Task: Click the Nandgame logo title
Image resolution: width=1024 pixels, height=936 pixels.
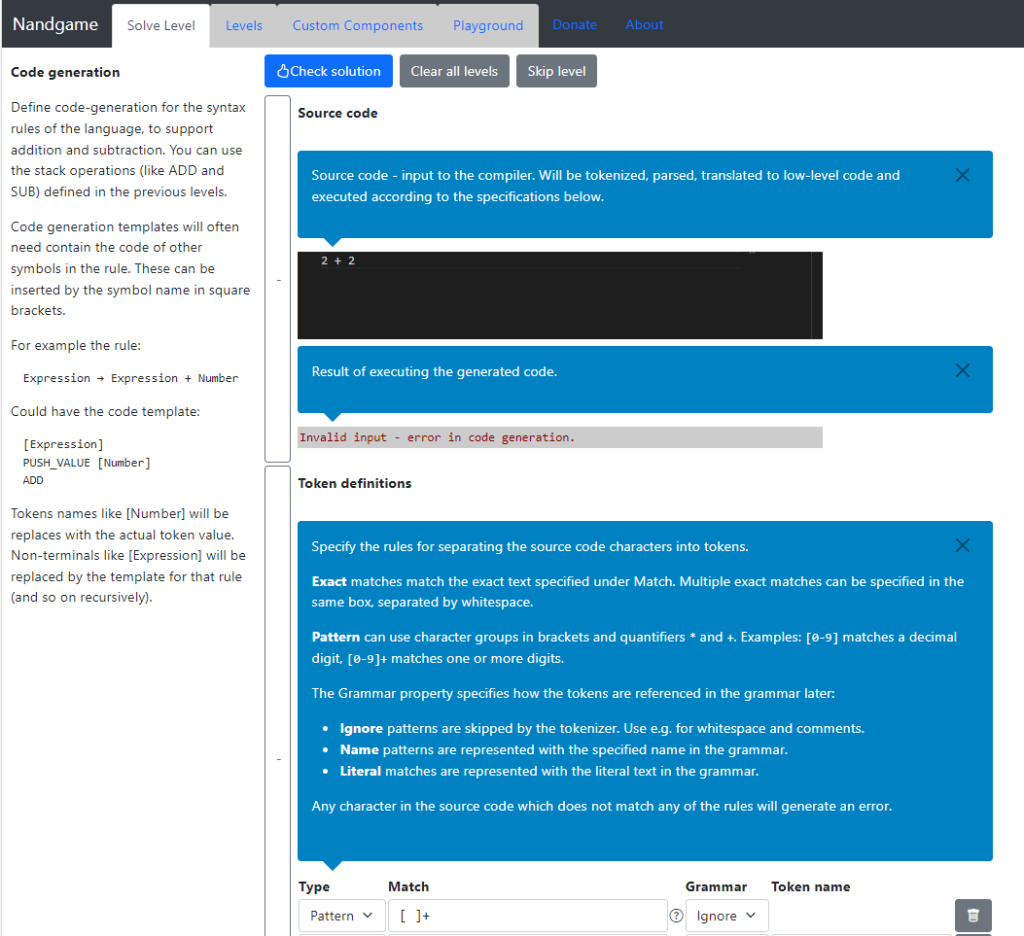Action: (x=55, y=25)
